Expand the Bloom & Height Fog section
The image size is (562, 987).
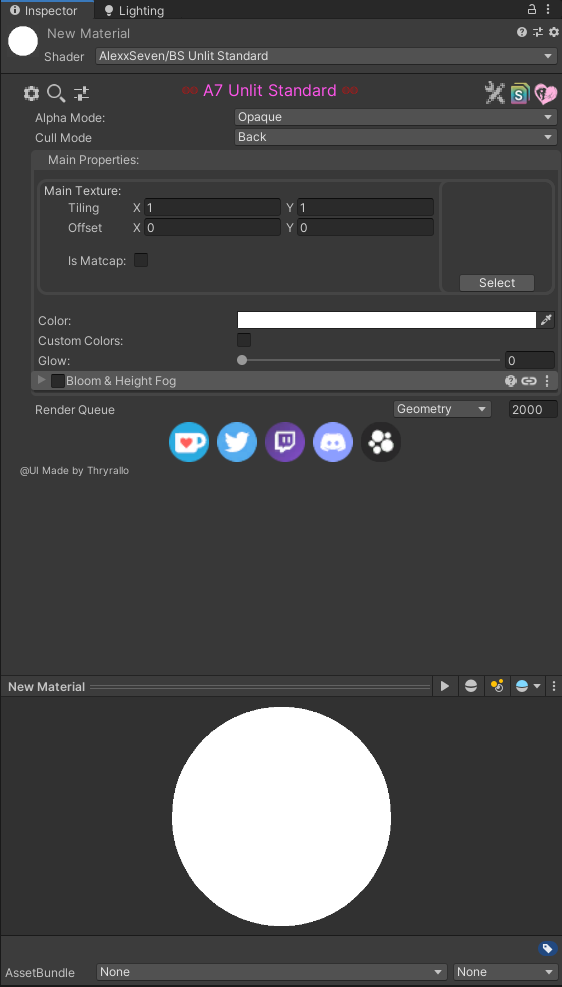pos(42,380)
